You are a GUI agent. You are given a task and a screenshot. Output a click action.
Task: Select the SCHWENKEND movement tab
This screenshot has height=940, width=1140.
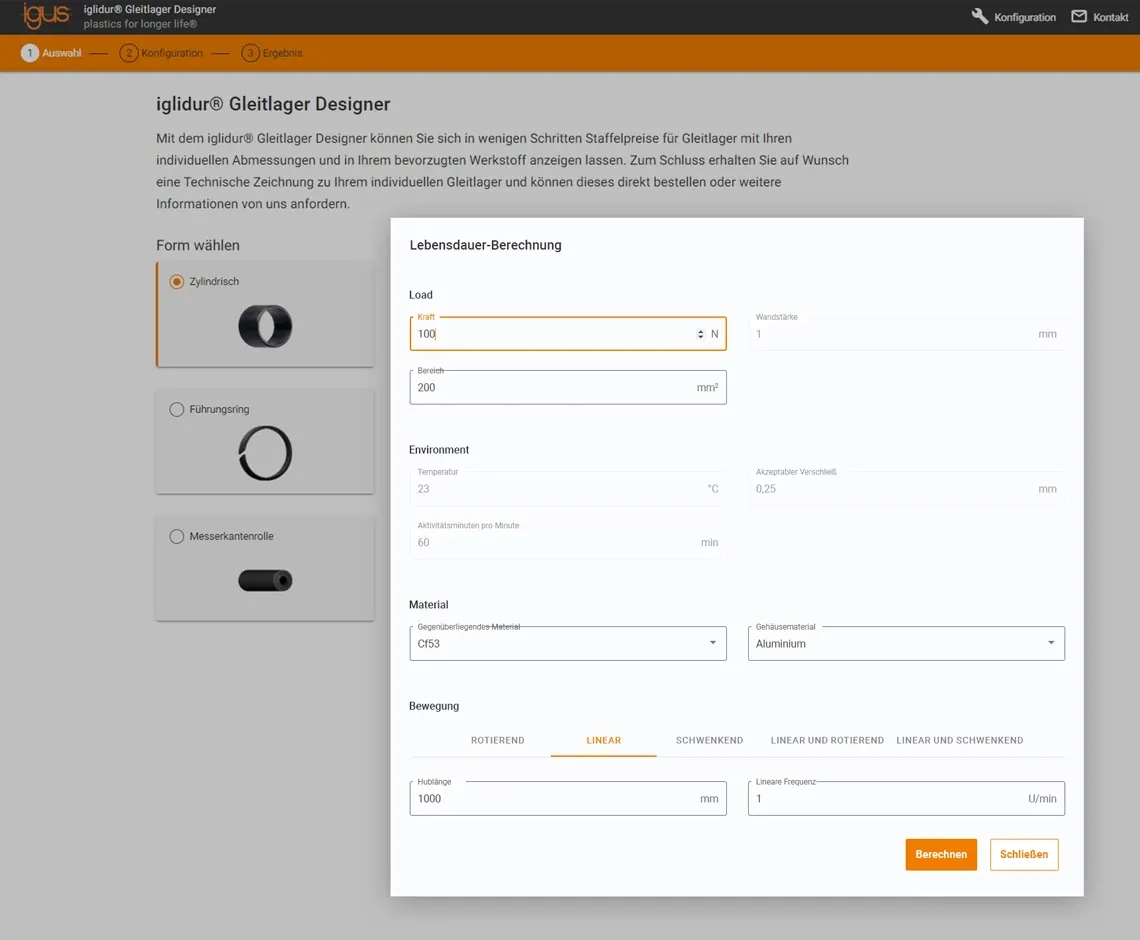[709, 741]
